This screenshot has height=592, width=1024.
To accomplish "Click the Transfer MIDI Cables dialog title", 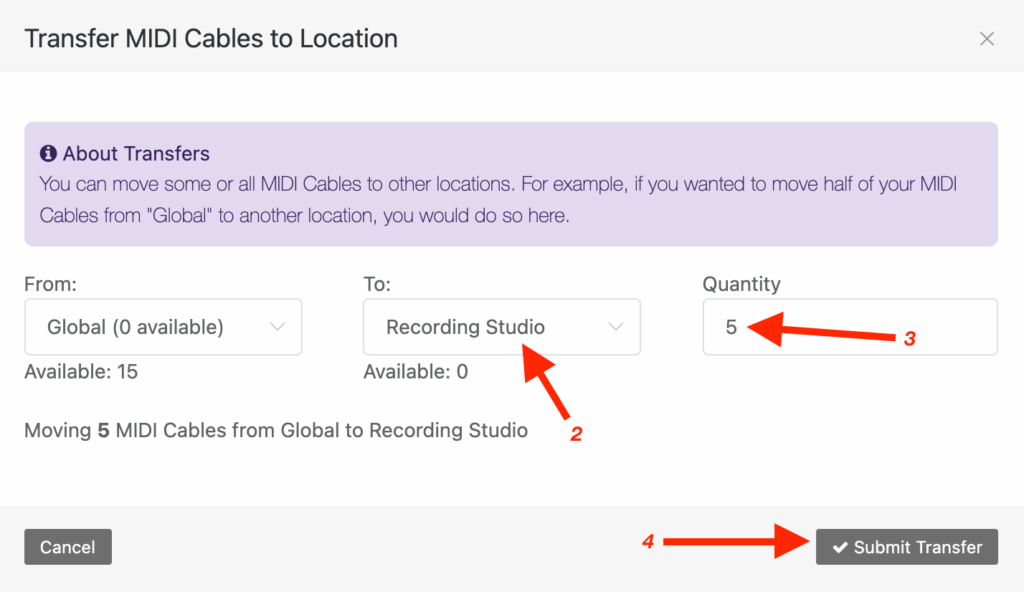I will pyautogui.click(x=211, y=38).
